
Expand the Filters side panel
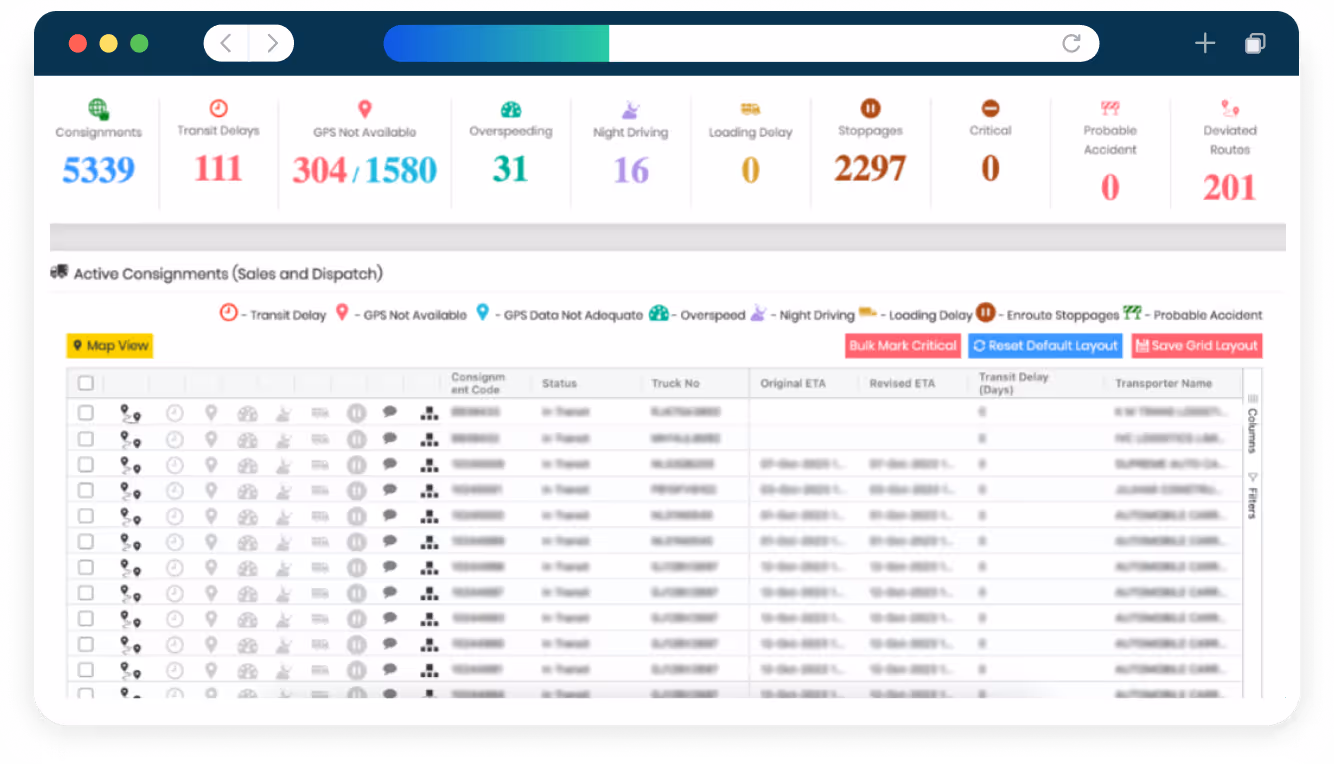click(x=1252, y=496)
